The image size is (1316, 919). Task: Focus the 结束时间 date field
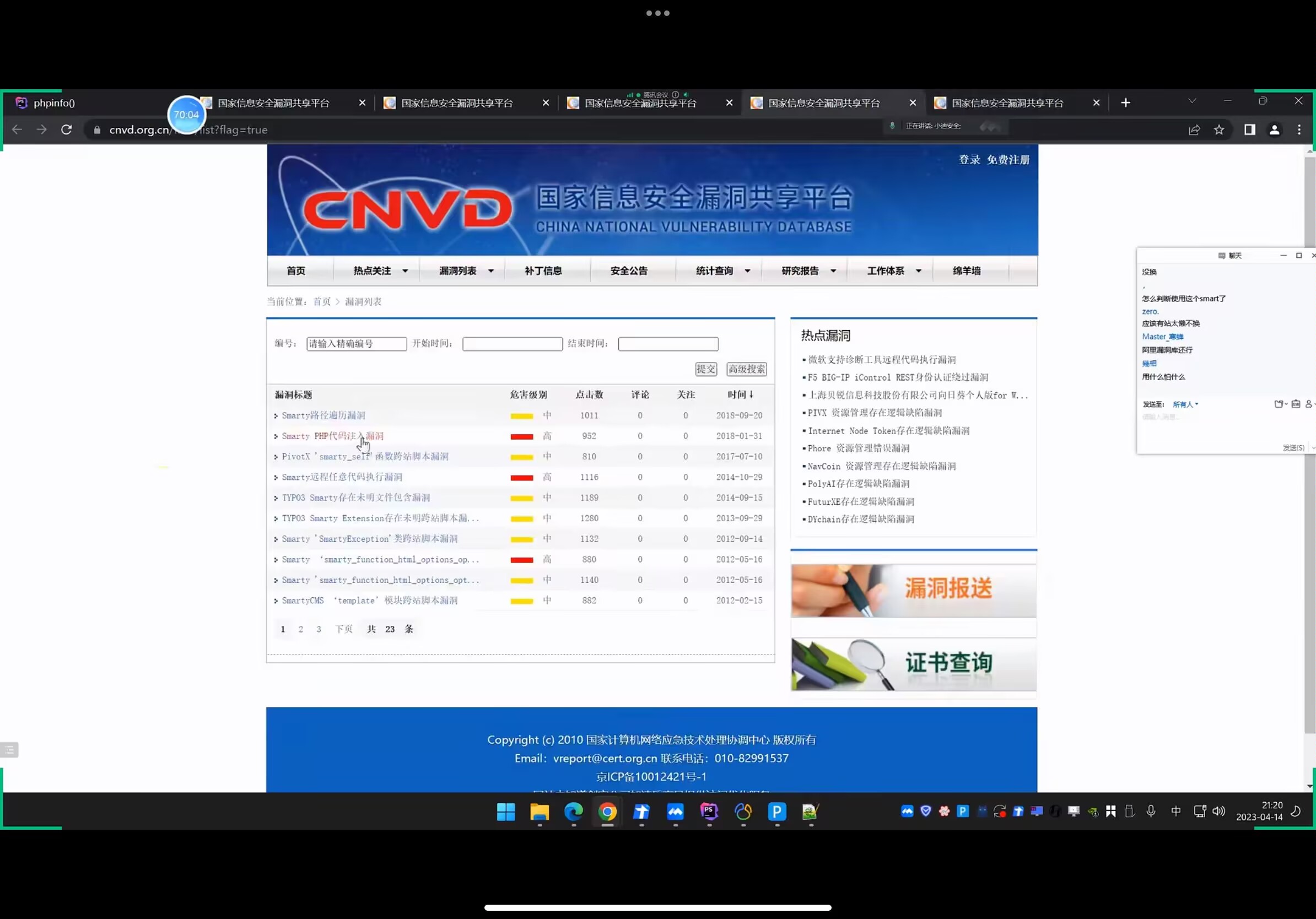coord(668,344)
